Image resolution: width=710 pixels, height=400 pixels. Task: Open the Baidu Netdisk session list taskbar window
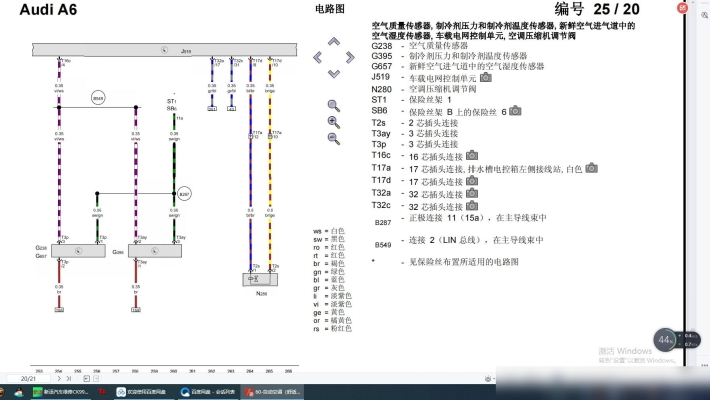tap(207, 392)
